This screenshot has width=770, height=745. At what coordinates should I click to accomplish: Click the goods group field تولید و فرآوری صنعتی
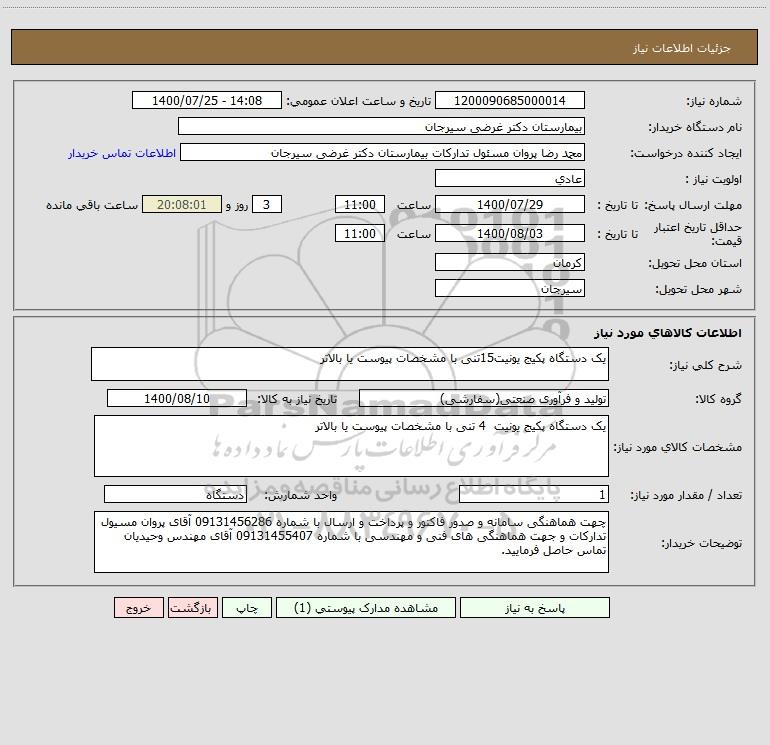click(484, 398)
